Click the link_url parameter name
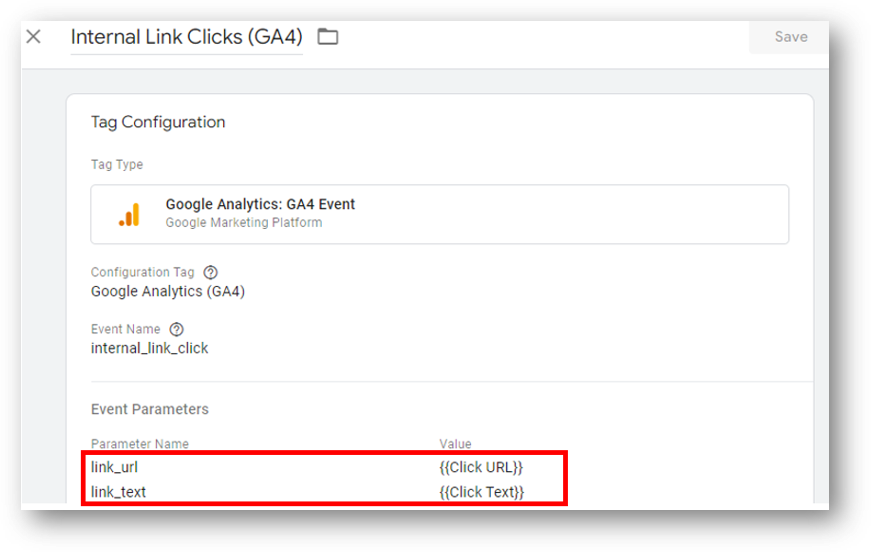This screenshot has width=871, height=552. tap(114, 467)
